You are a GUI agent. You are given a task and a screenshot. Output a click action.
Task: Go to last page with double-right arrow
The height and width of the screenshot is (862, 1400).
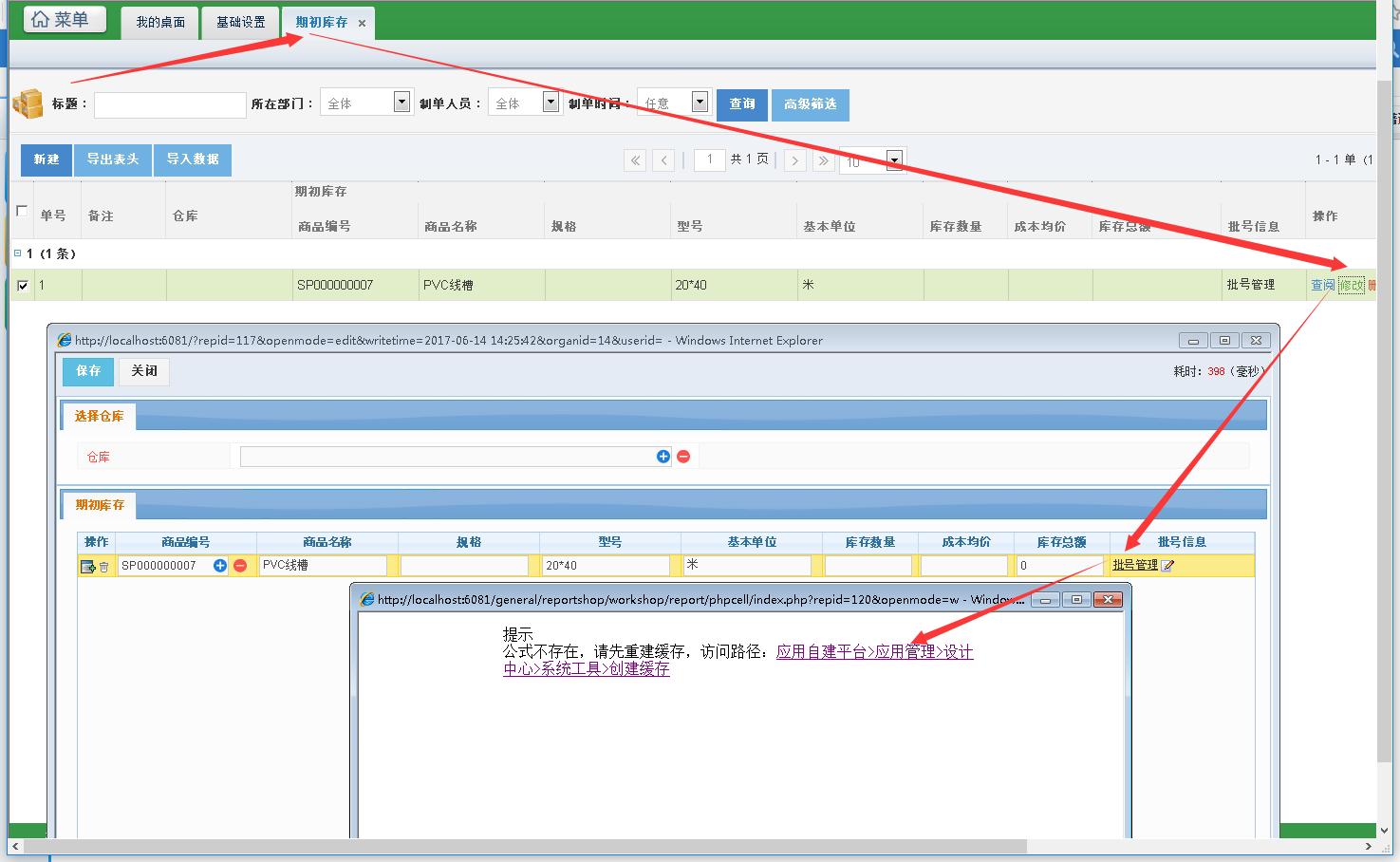tap(824, 160)
